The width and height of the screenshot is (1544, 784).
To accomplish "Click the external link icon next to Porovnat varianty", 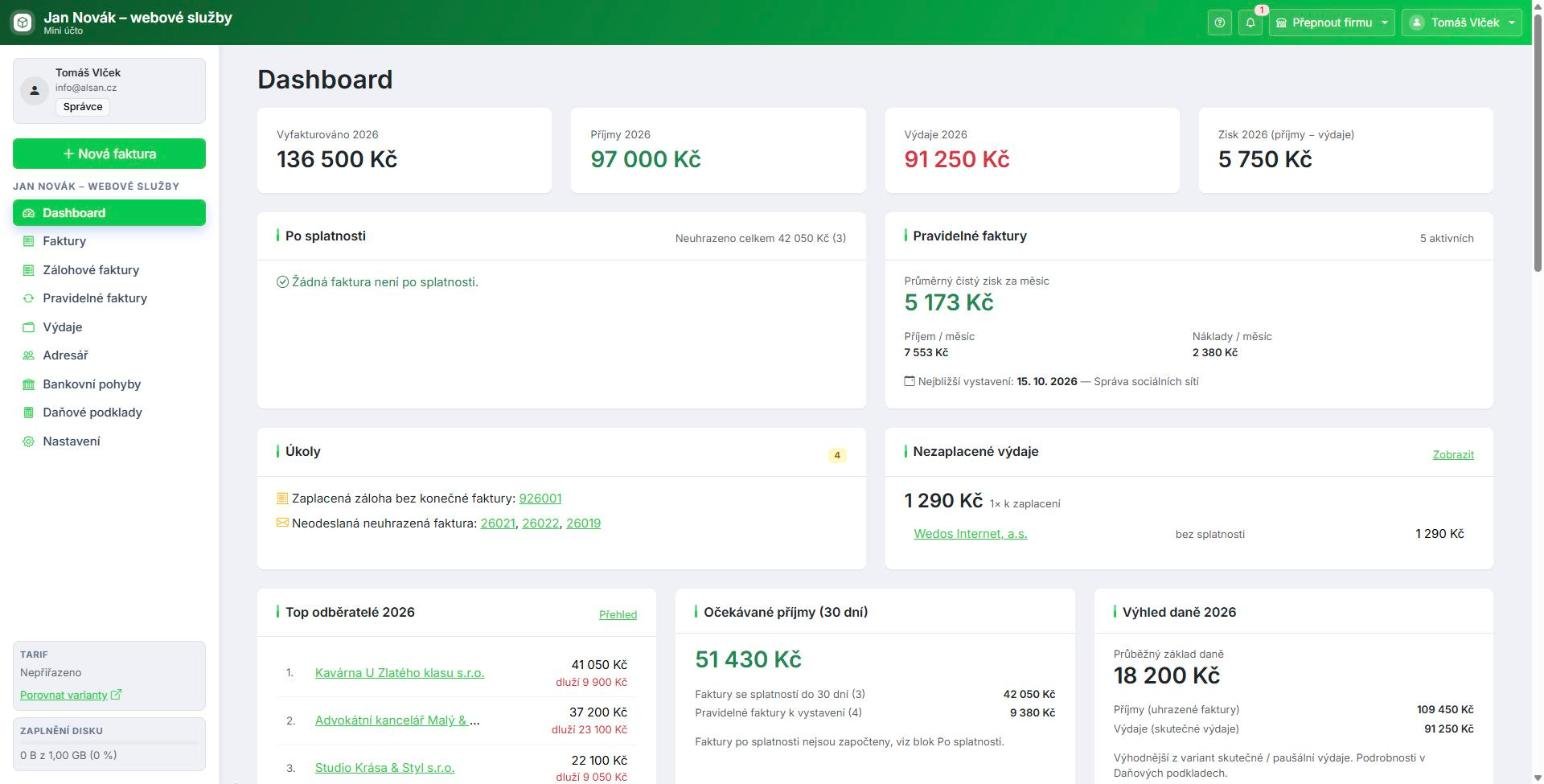I will [x=116, y=694].
